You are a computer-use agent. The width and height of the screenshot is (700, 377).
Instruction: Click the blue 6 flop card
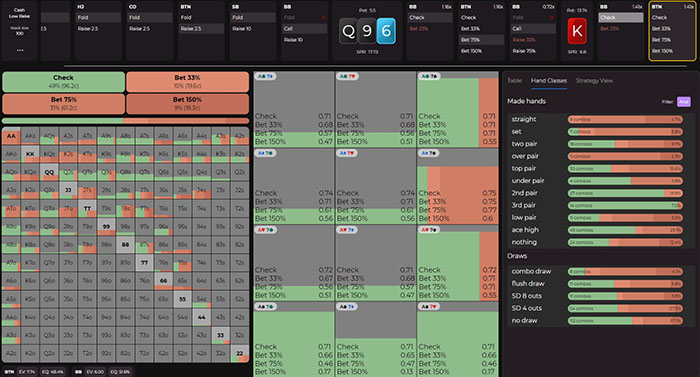[x=386, y=31]
